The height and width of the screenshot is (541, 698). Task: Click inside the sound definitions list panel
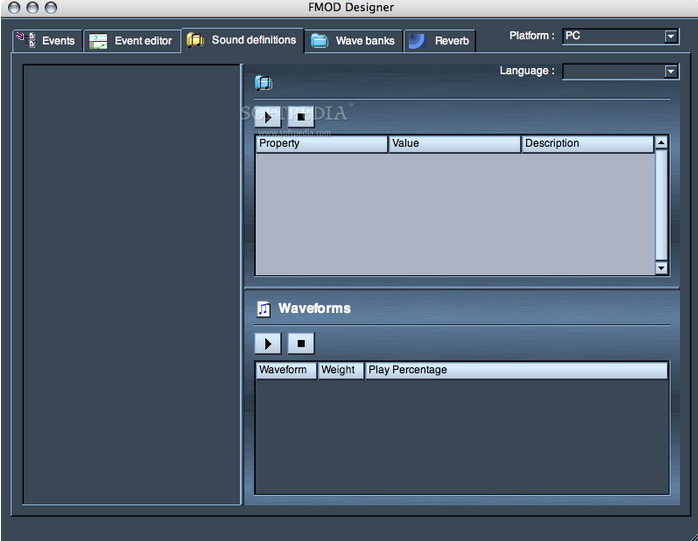132,285
